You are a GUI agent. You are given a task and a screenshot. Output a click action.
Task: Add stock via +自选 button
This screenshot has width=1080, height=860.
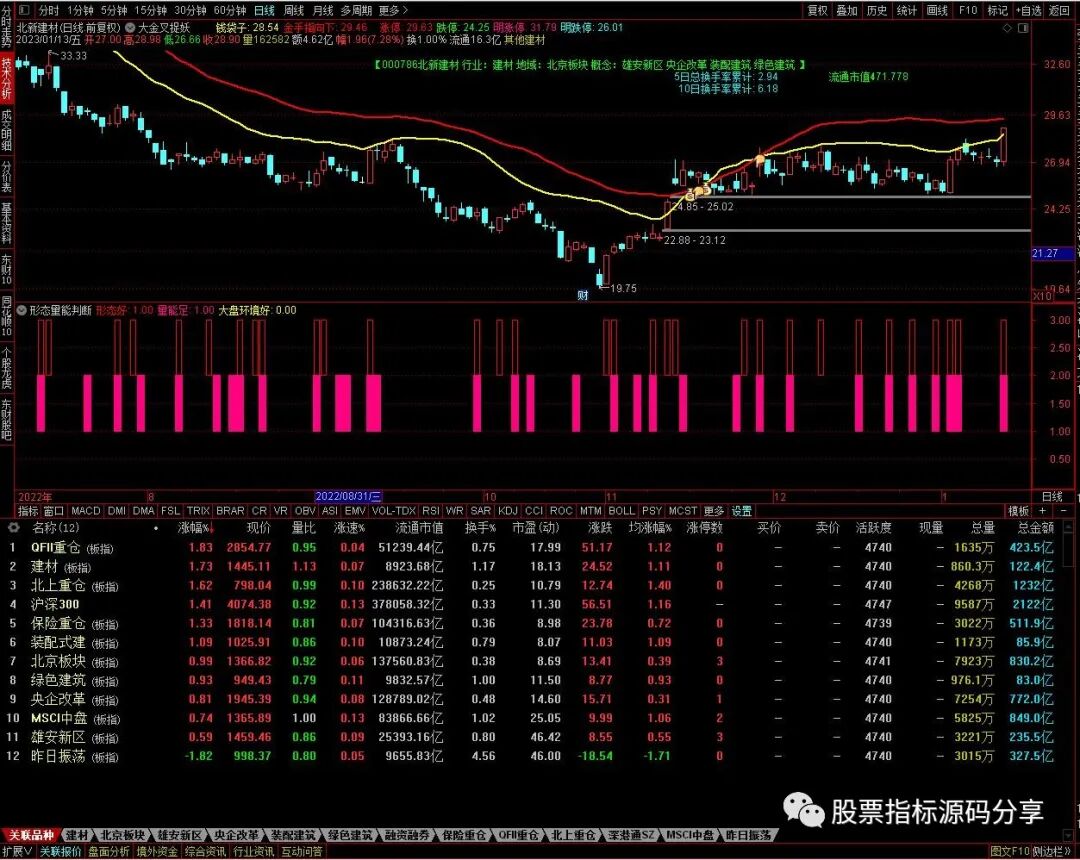pyautogui.click(x=1028, y=10)
